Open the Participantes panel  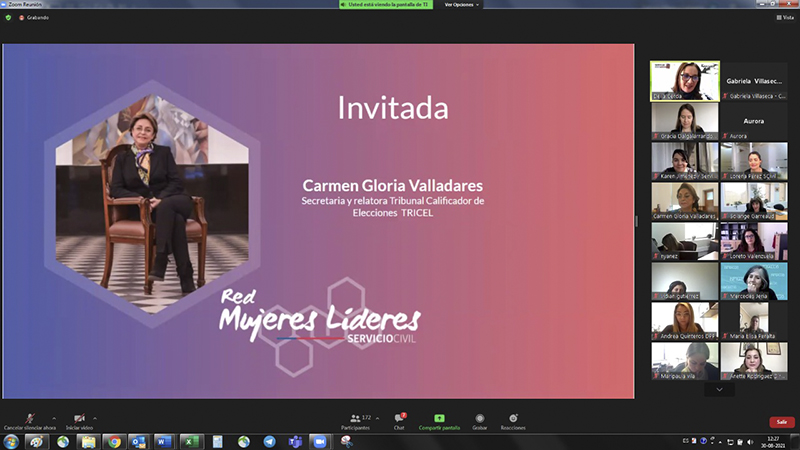356,421
